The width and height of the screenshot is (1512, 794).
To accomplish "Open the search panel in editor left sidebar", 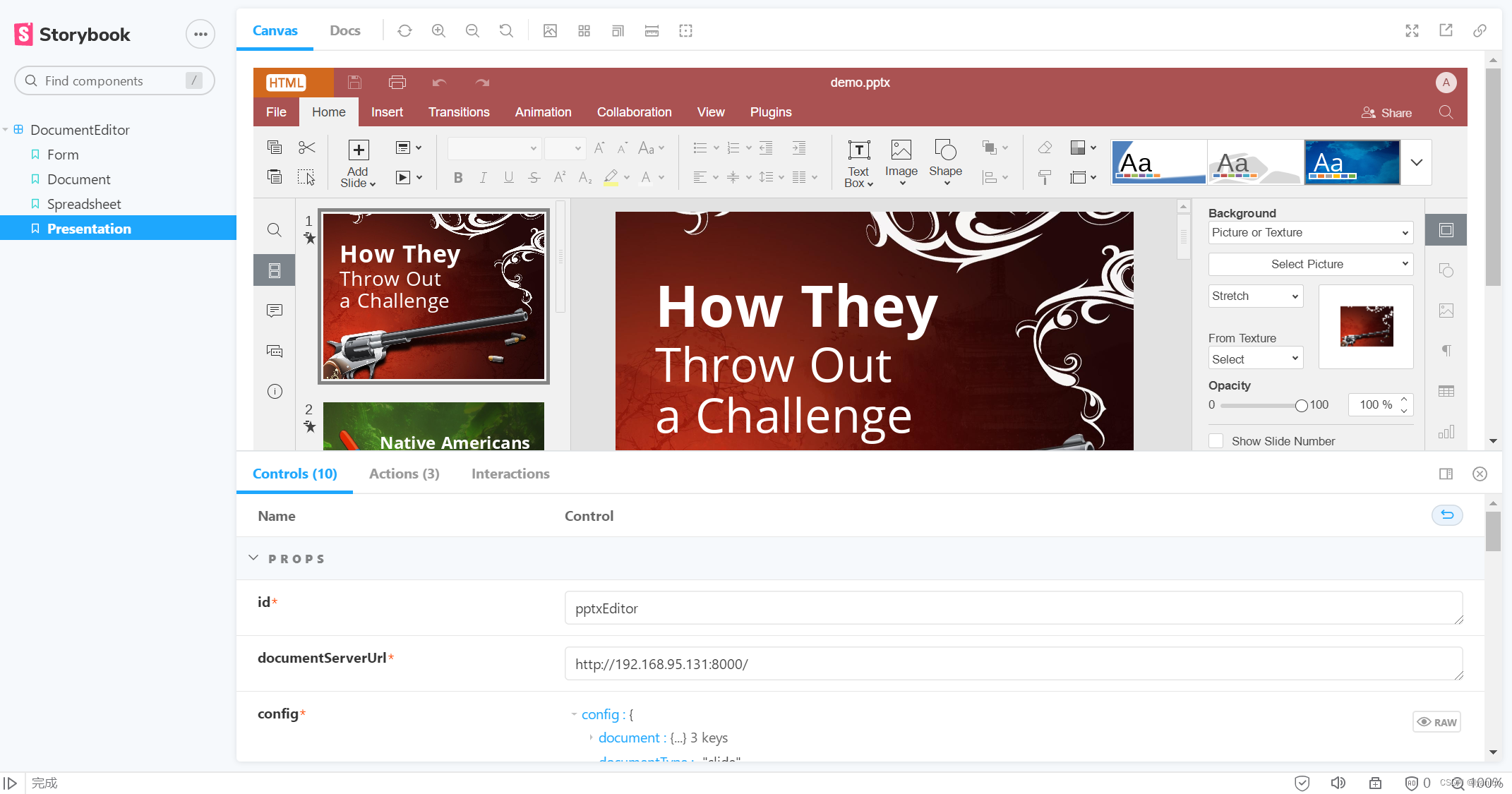I will click(275, 230).
